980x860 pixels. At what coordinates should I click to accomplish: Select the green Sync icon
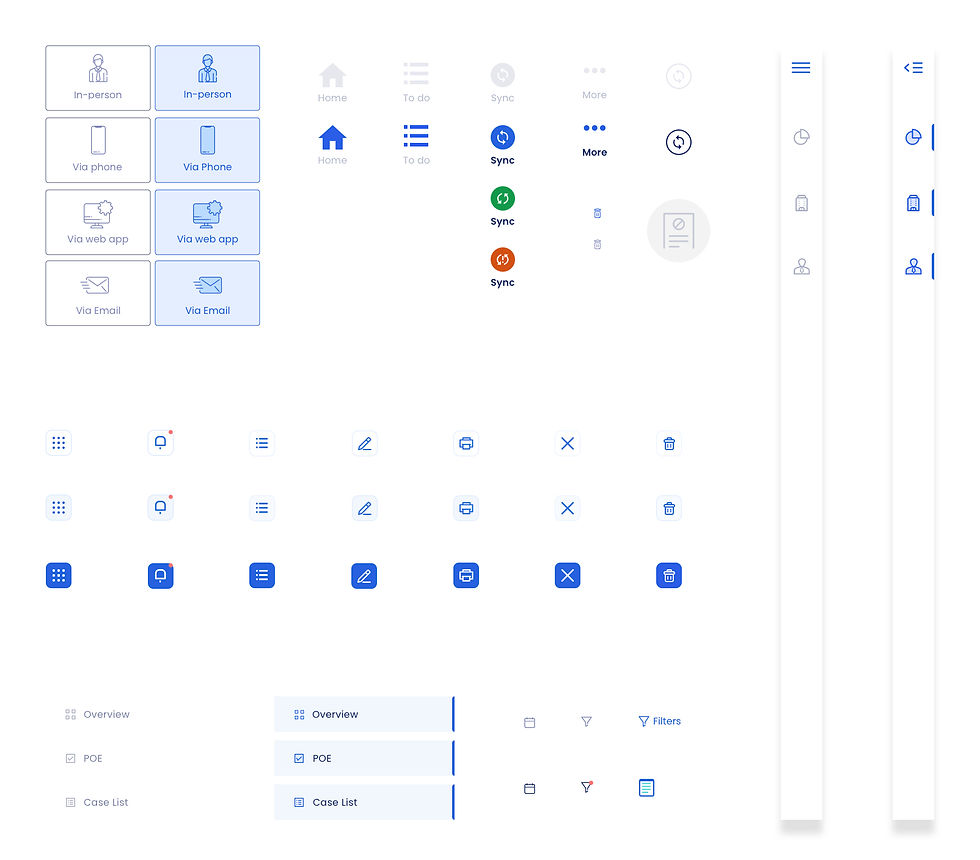coord(502,200)
